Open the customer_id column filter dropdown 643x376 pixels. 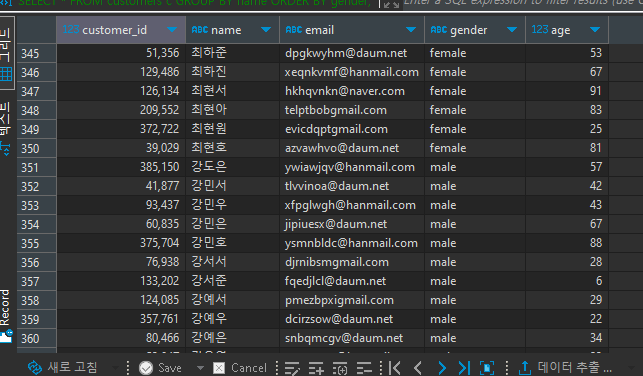[x=172, y=30]
